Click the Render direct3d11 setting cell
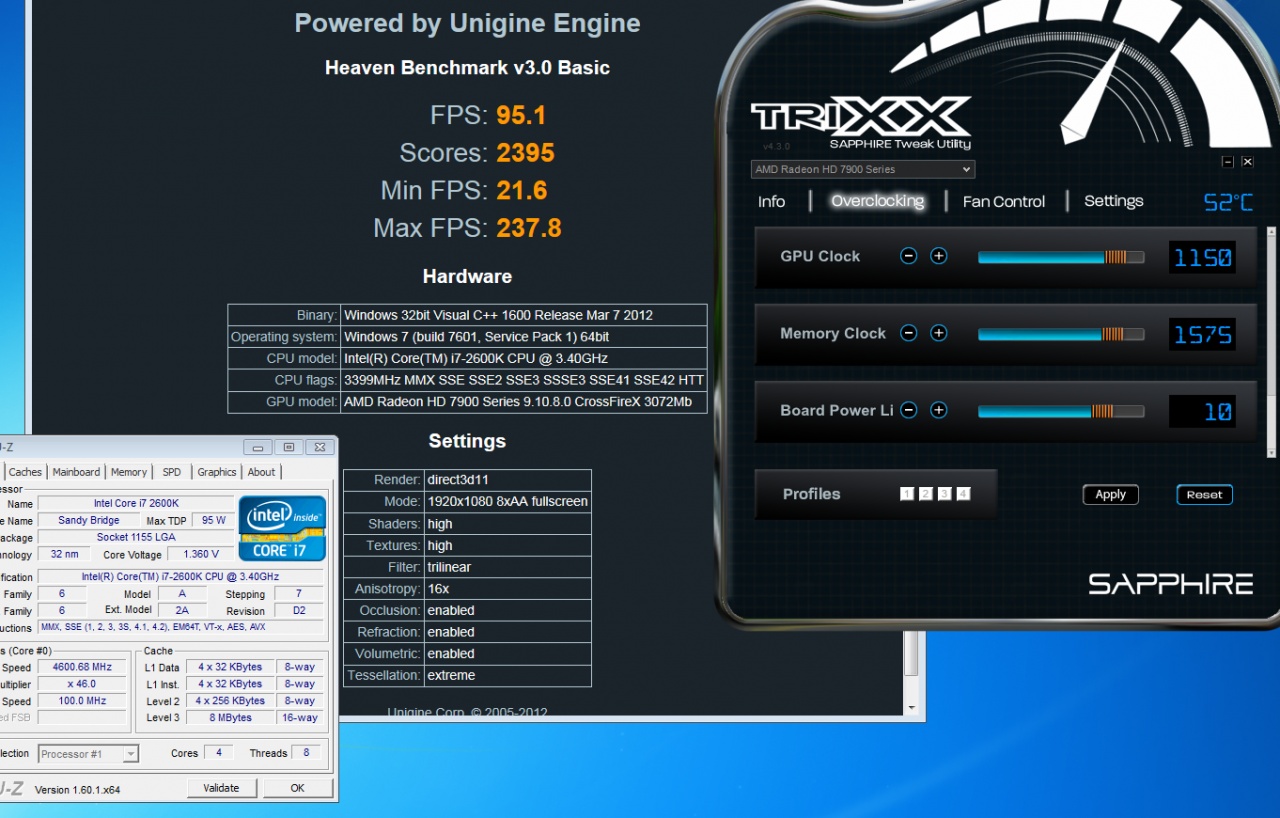The width and height of the screenshot is (1280, 818). [507, 480]
